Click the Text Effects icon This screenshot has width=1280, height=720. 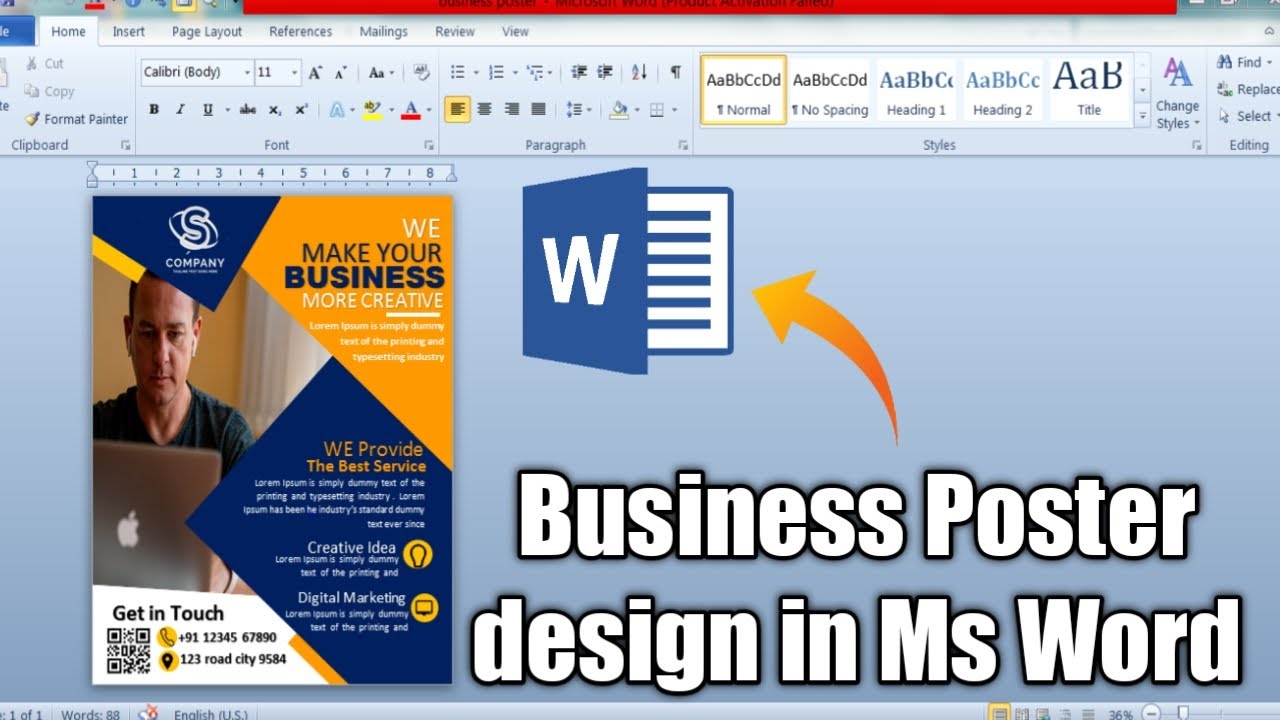(337, 109)
